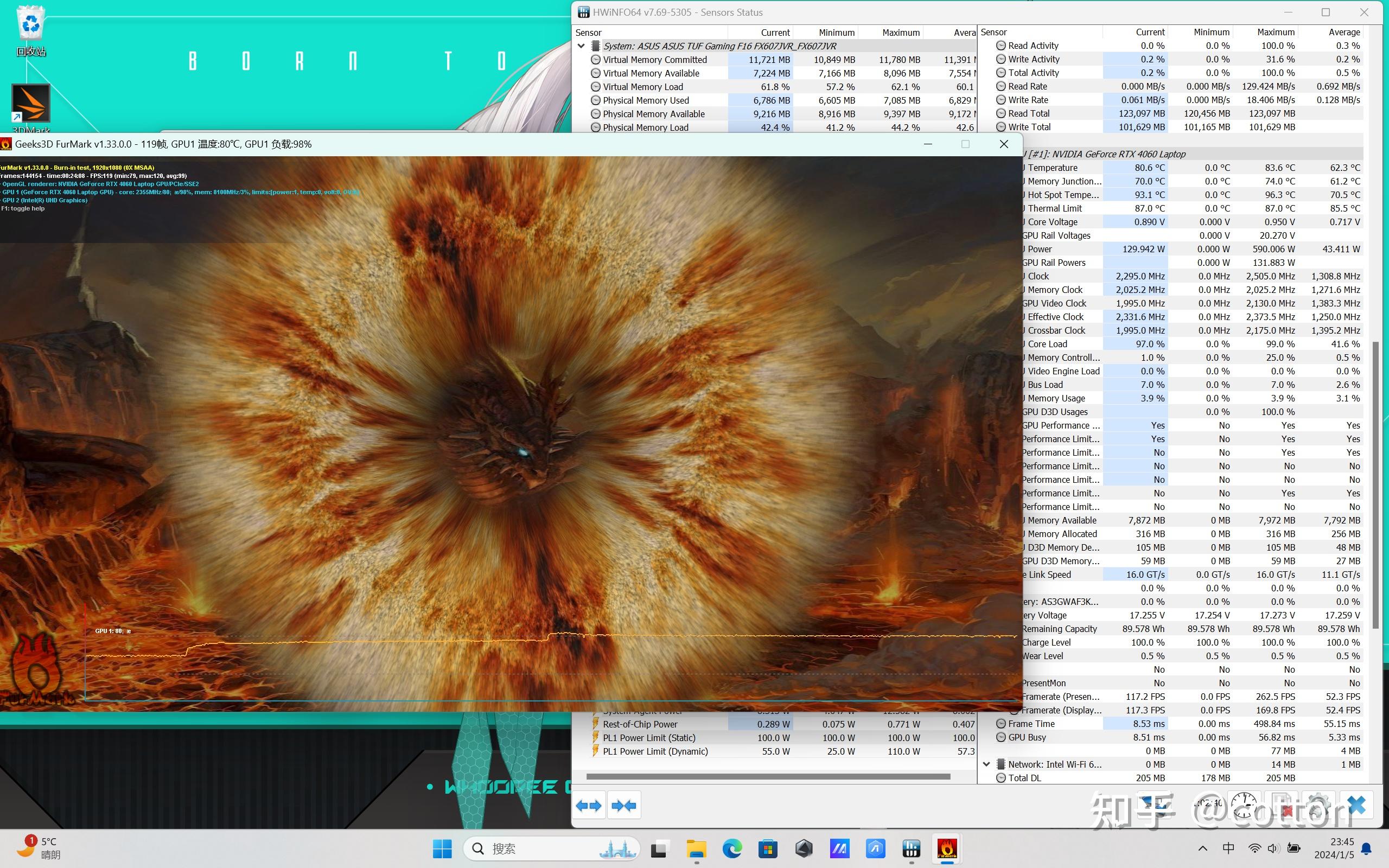Open Microsoft Store from the taskbar
This screenshot has height=868, width=1389.
click(x=768, y=848)
